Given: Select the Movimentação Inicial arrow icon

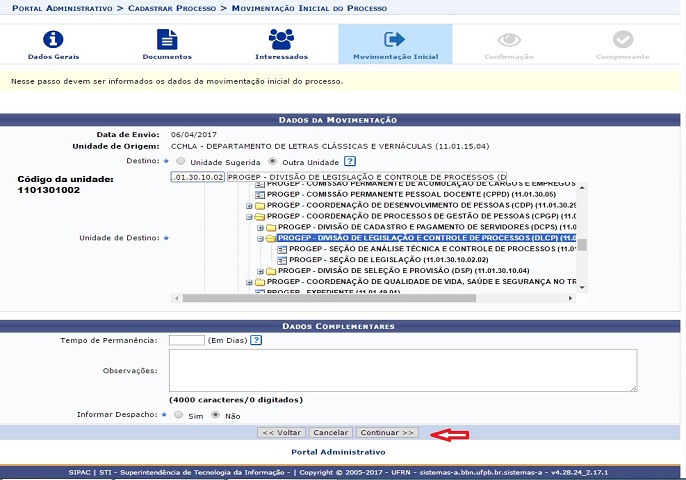Looking at the screenshot, I should [395, 40].
